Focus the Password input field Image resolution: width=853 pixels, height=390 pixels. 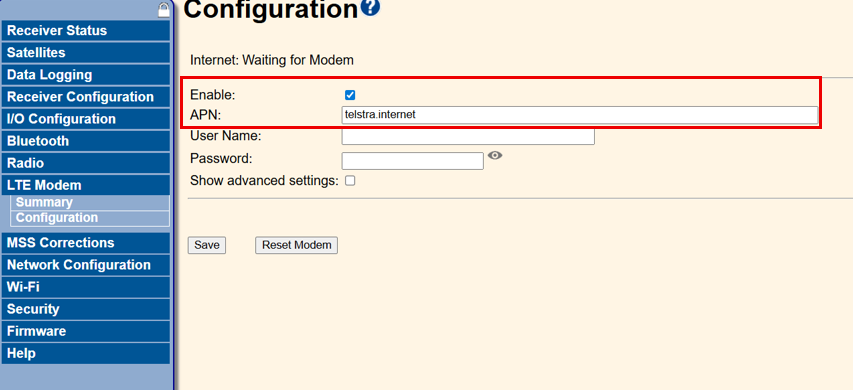pos(412,161)
